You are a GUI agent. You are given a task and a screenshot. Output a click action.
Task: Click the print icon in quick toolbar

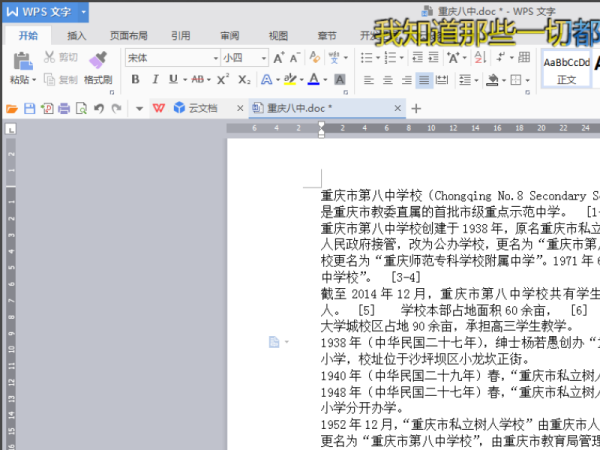pos(64,108)
